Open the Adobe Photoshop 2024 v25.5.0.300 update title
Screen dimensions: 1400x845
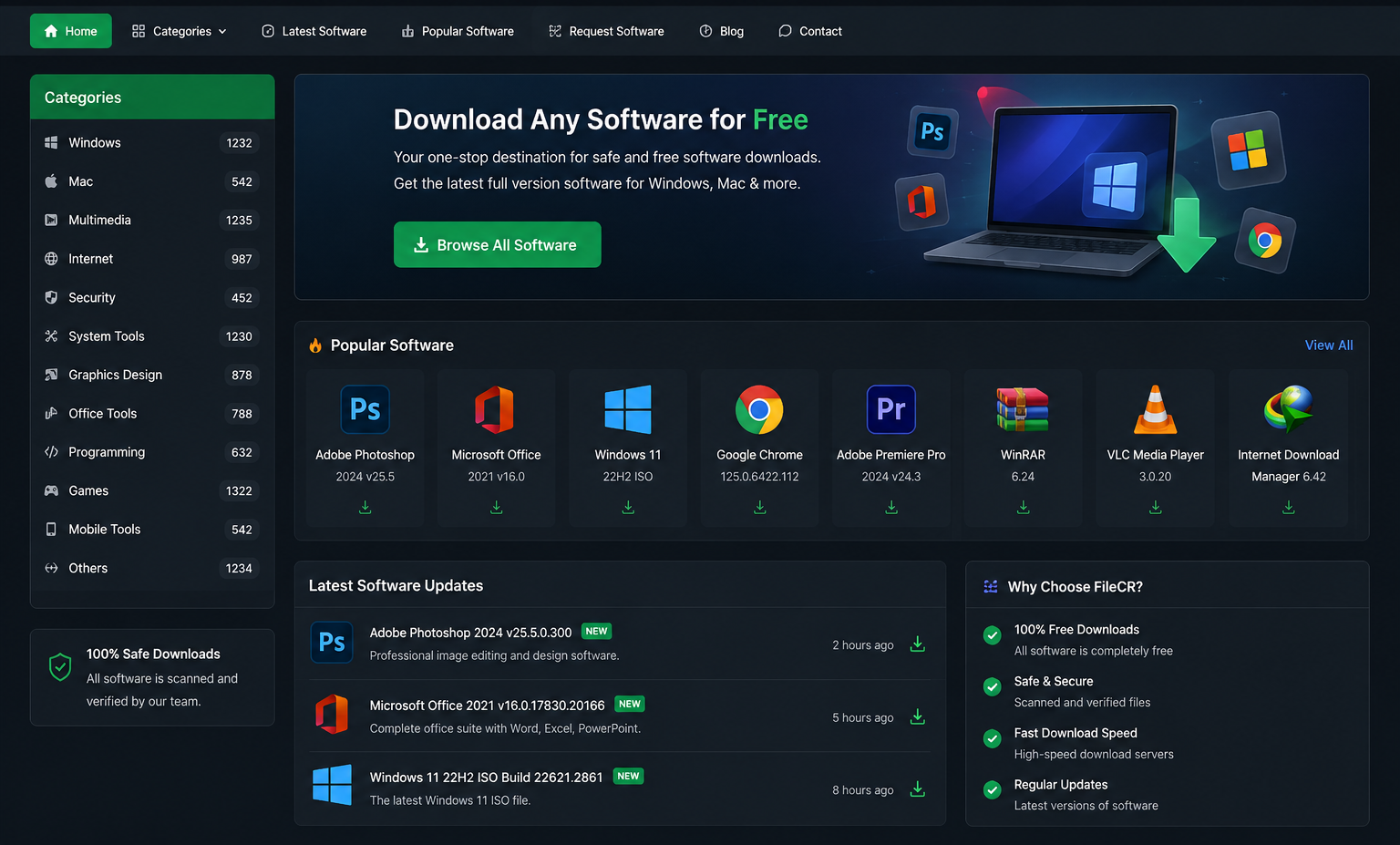[470, 633]
